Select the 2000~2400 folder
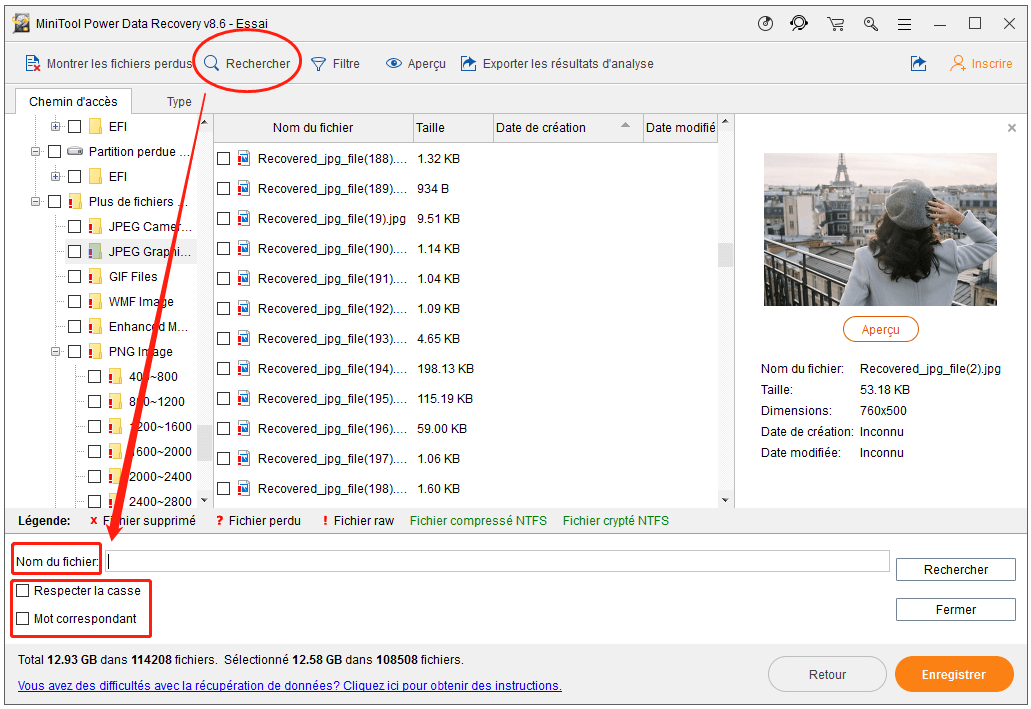1031x709 pixels. 160,476
